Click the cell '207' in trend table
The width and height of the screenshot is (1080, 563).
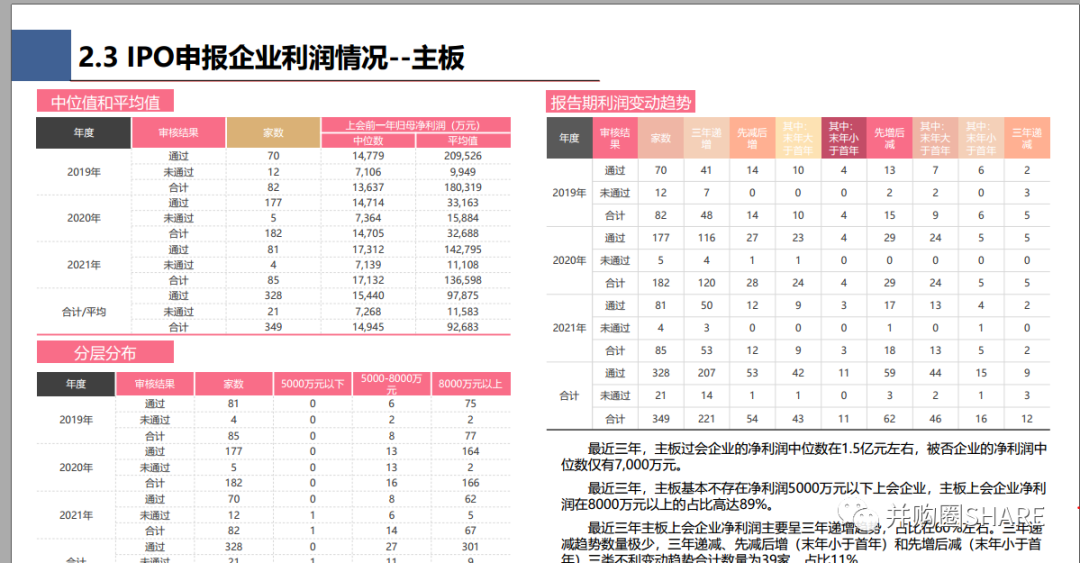707,373
